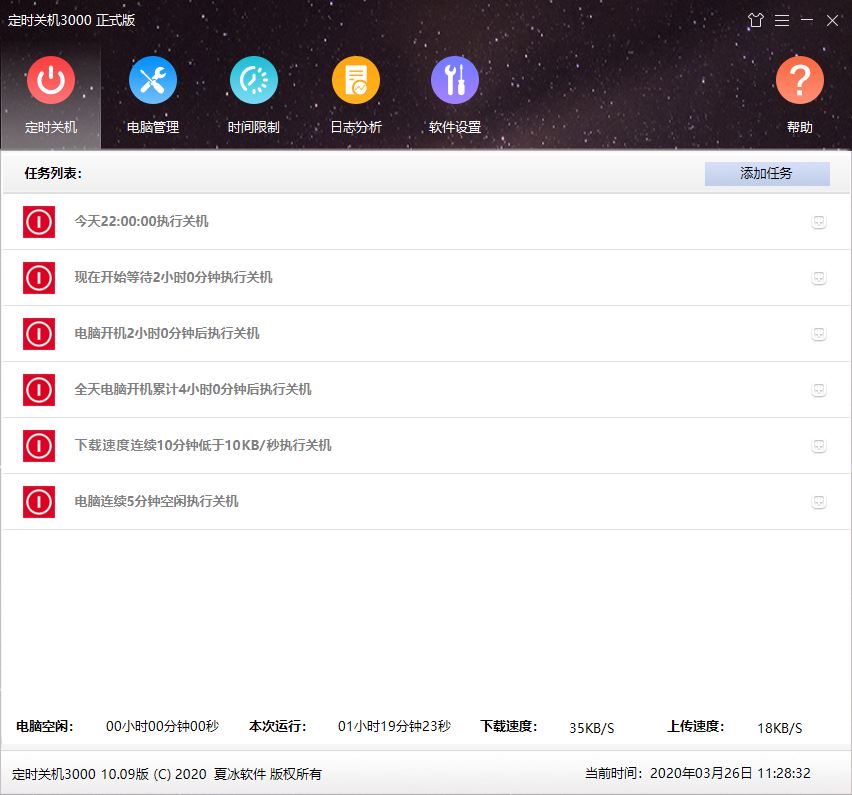Open the 定时关机 (timed shutdown) section

click(x=51, y=82)
